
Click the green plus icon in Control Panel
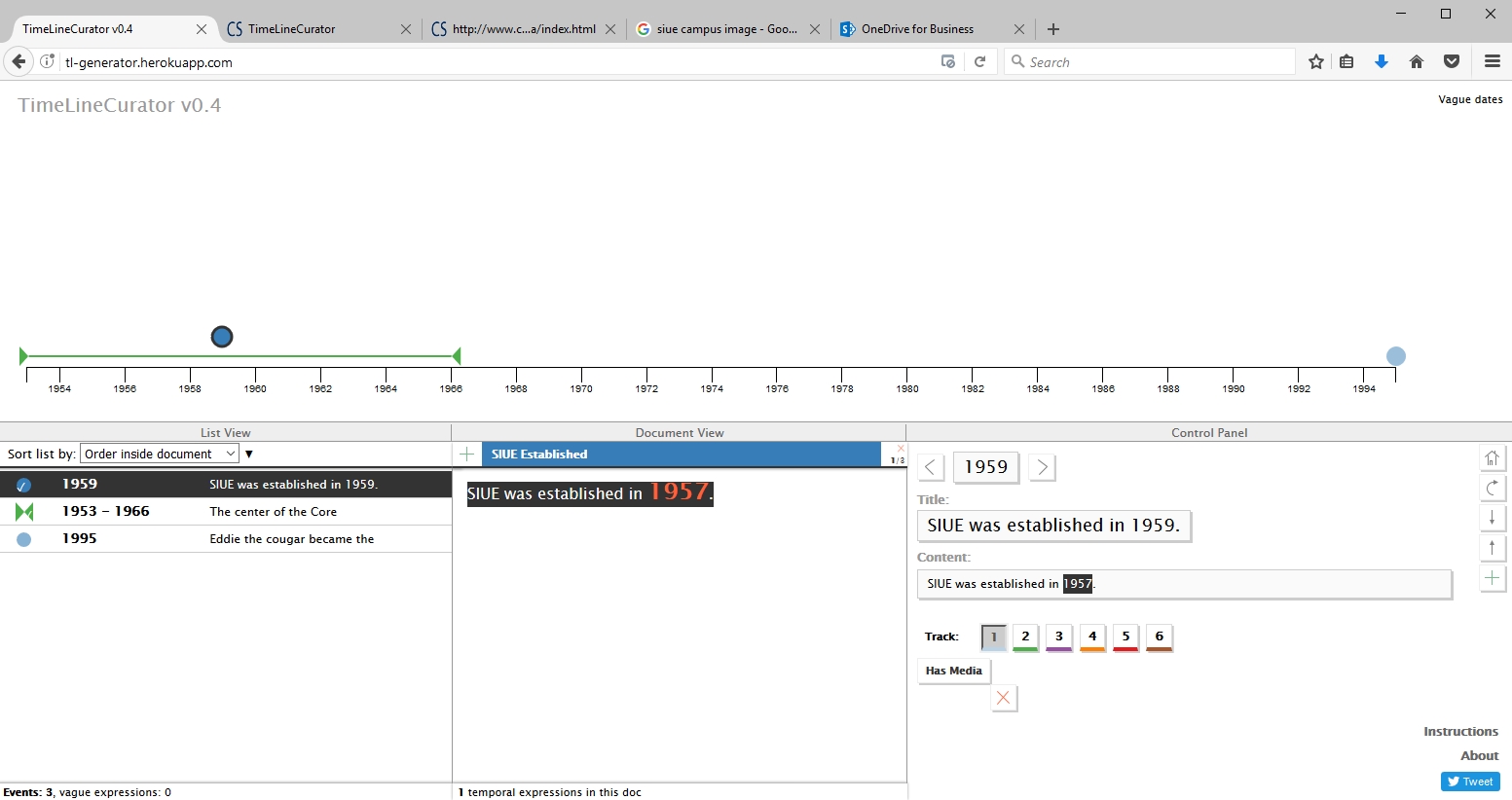1492,578
